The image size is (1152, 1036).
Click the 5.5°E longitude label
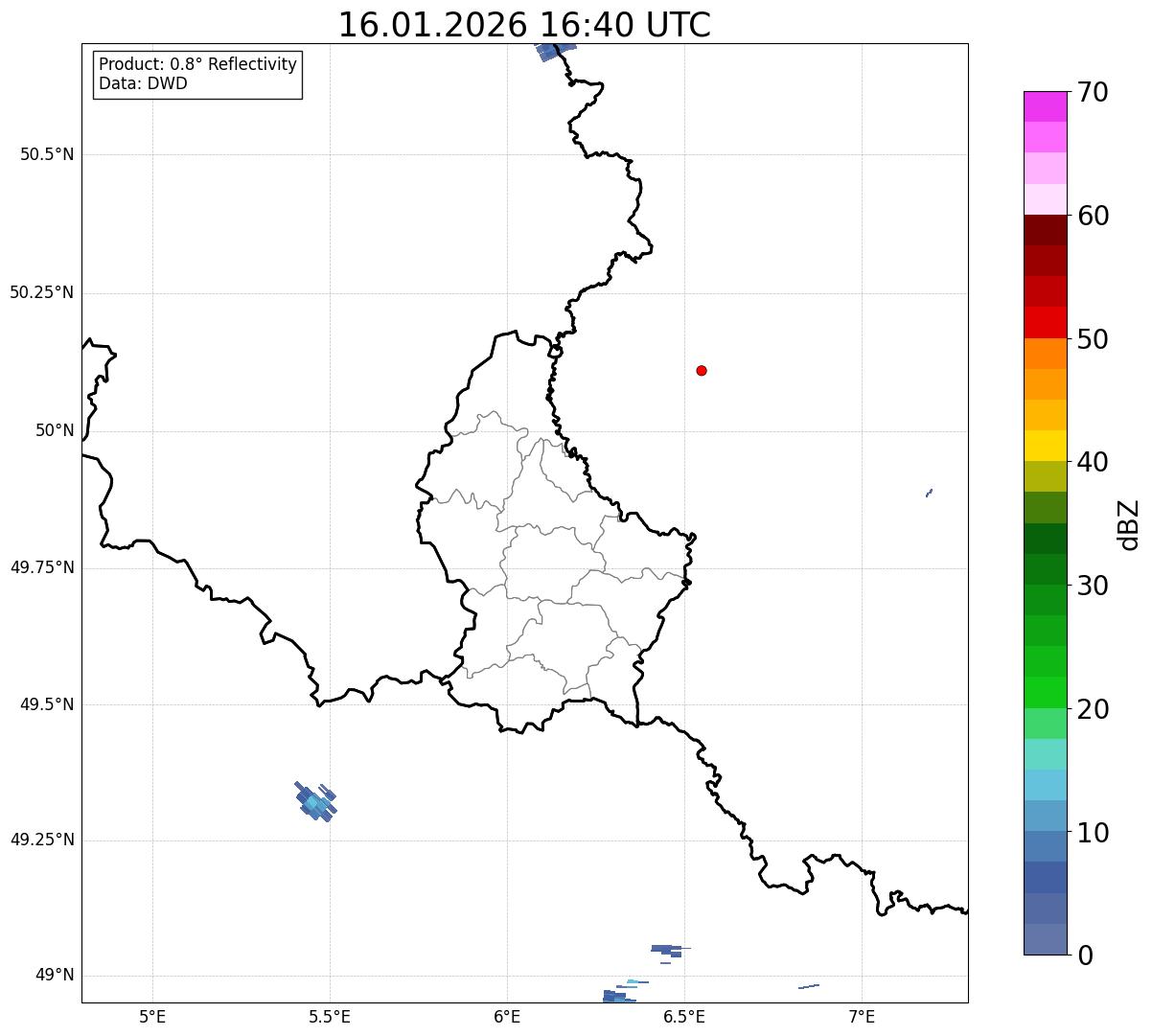pos(330,1016)
